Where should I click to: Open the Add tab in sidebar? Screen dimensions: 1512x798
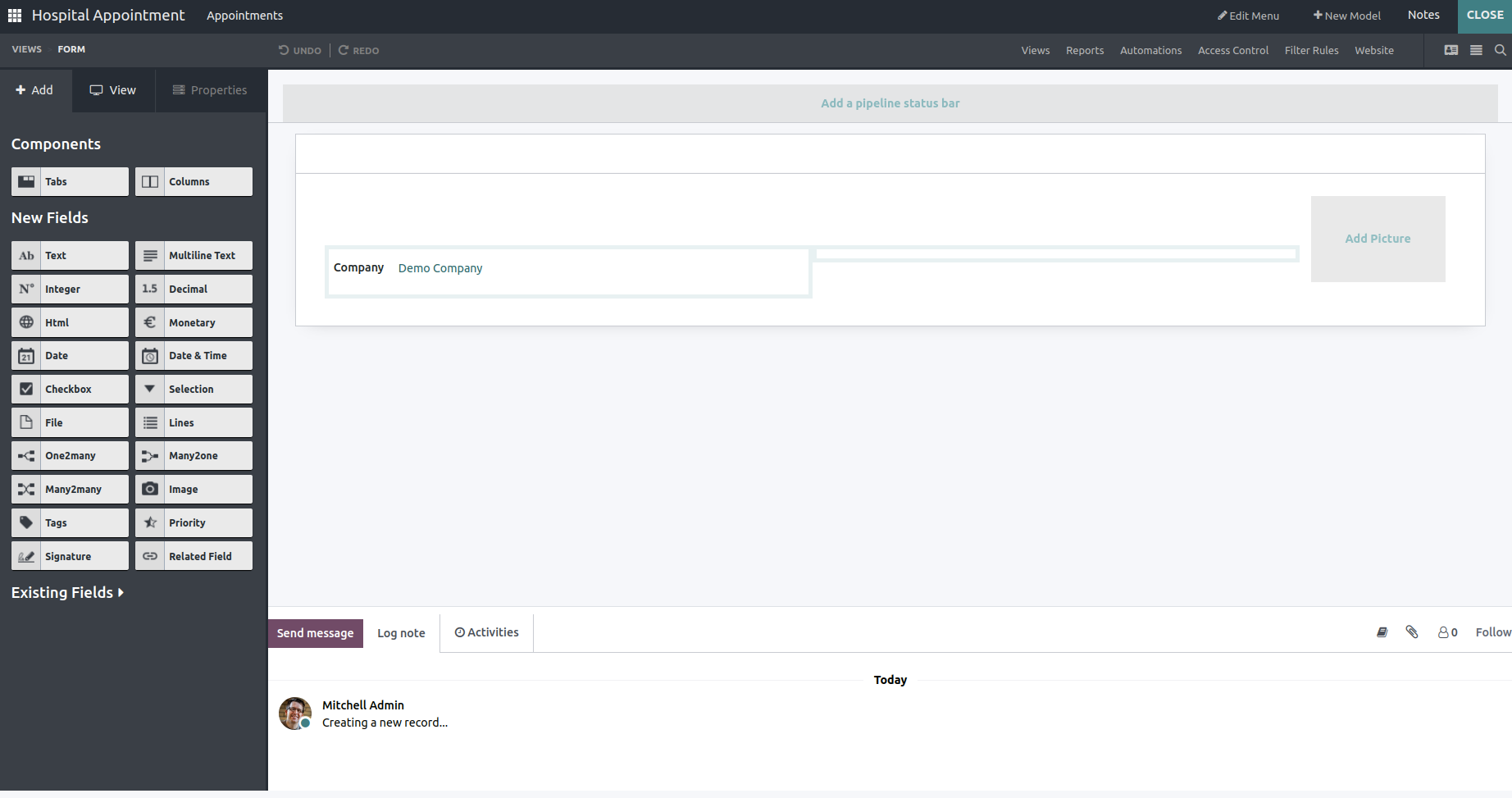[x=35, y=90]
